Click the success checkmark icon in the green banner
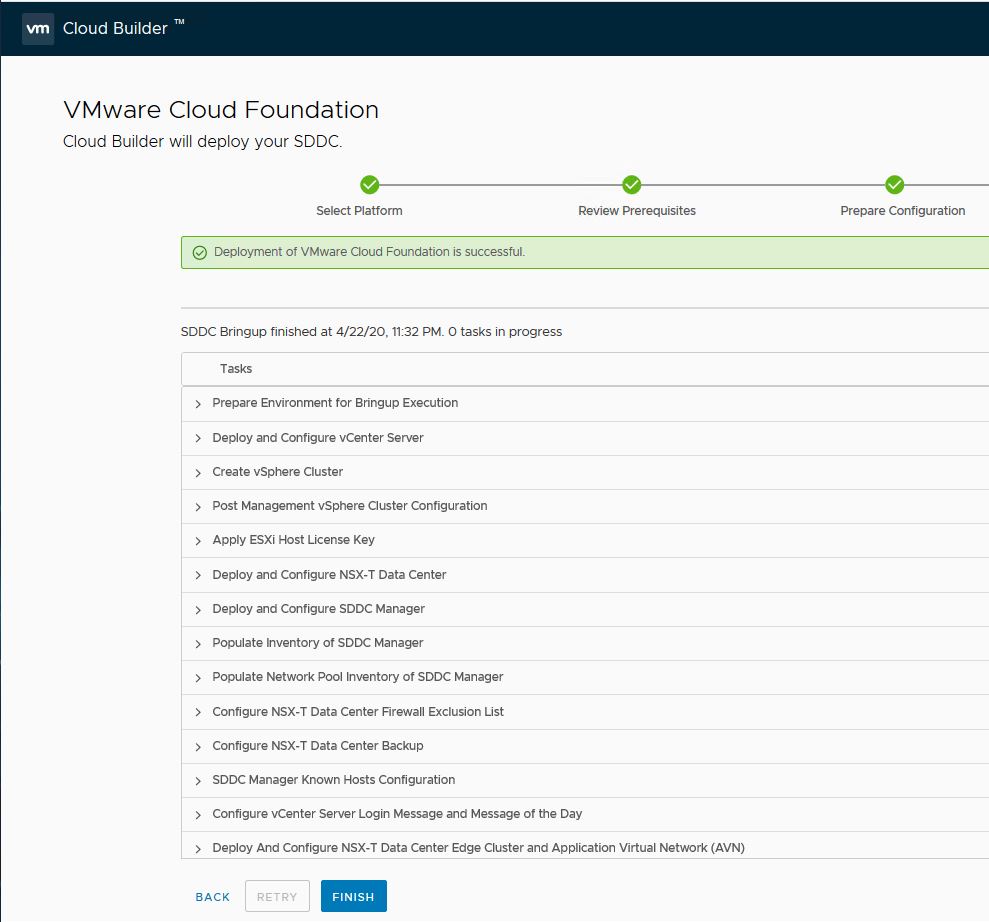 click(x=199, y=253)
